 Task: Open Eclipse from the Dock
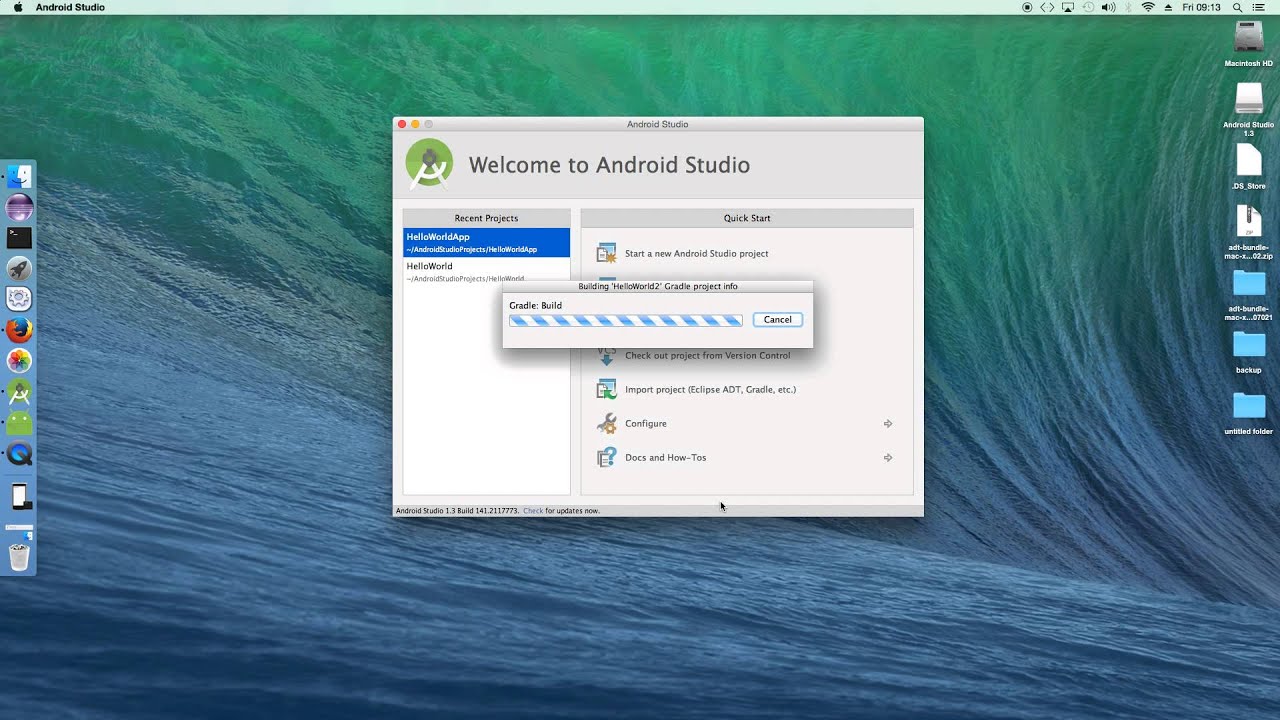[x=19, y=208]
